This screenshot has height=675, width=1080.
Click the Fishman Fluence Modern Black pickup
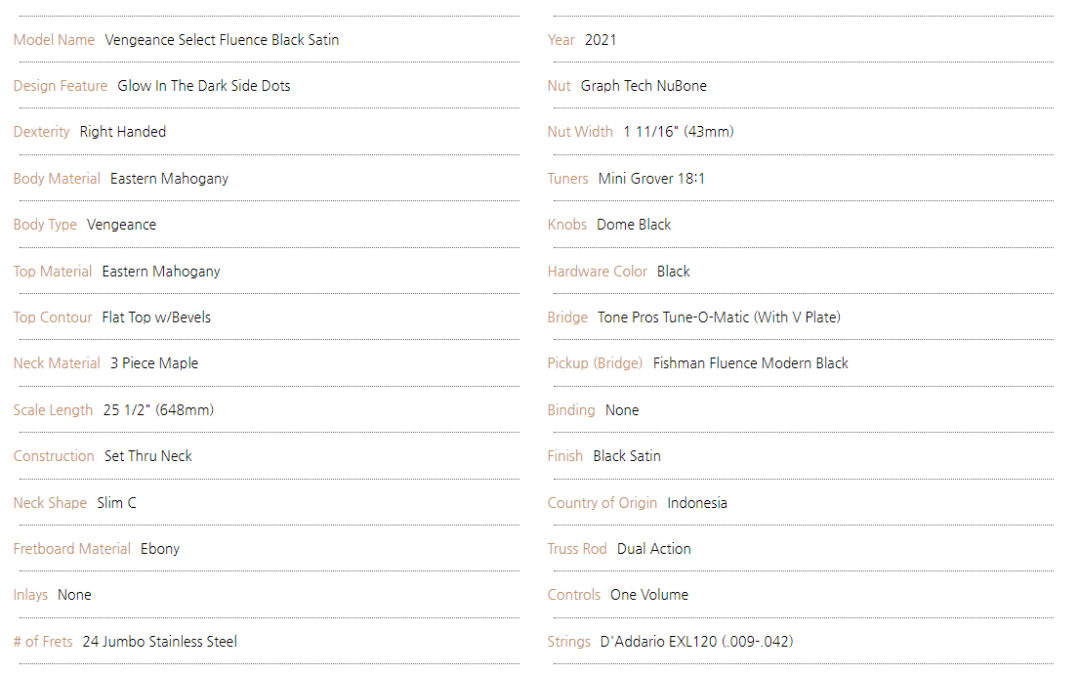[x=751, y=364]
